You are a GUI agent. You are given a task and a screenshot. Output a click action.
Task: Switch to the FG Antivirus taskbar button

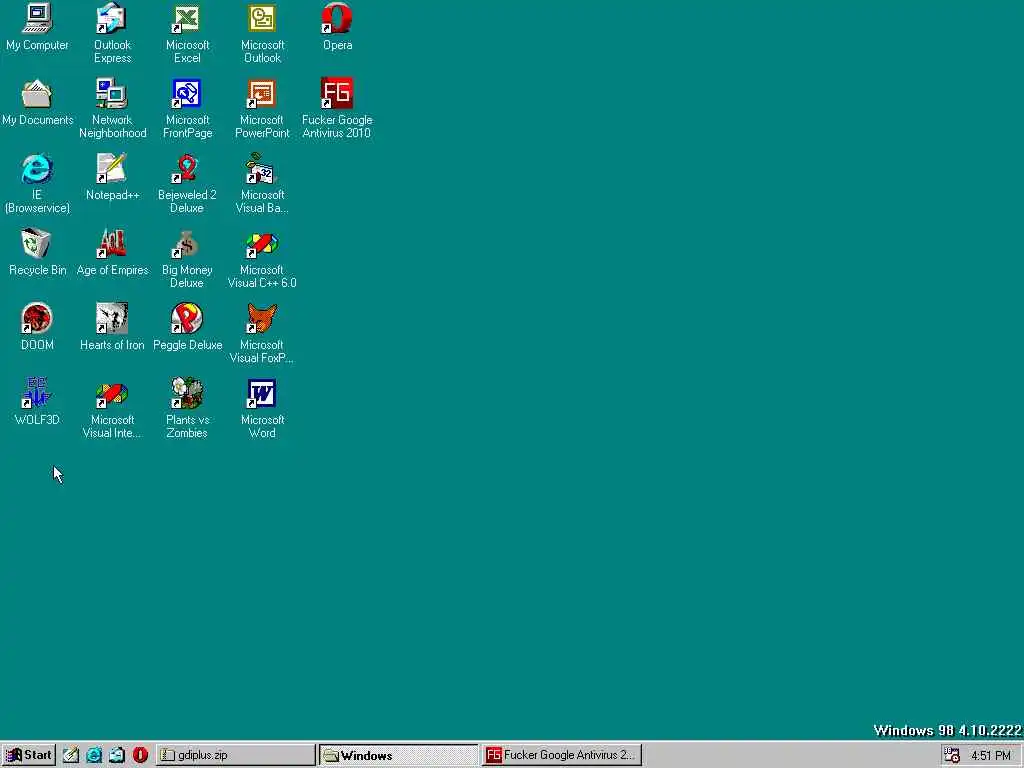pos(562,755)
